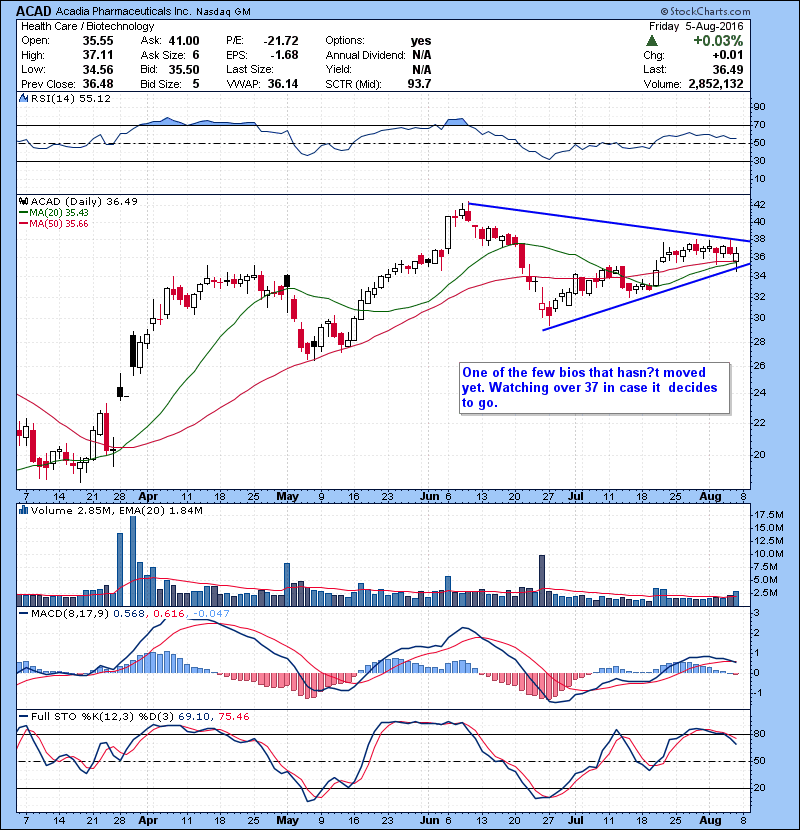Click the -1 label on MACD axis

[758, 693]
